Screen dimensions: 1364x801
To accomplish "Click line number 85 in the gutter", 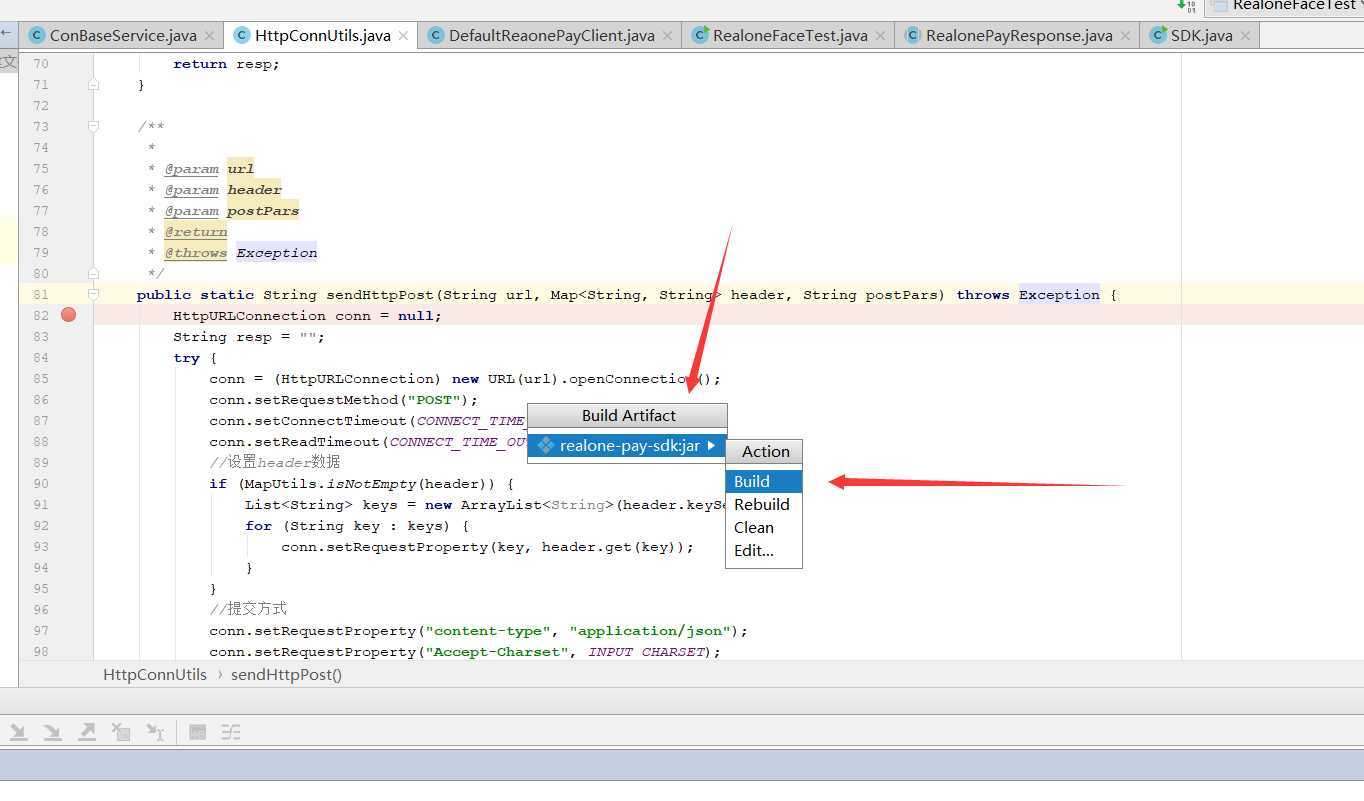I will [x=40, y=378].
